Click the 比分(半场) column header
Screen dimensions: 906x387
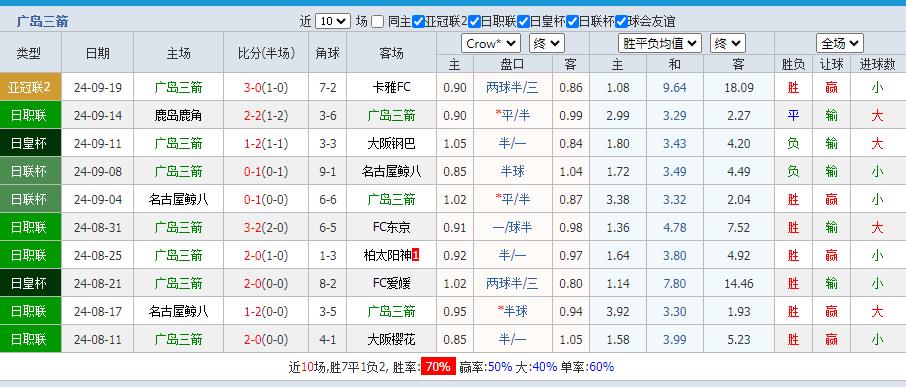[x=266, y=53]
